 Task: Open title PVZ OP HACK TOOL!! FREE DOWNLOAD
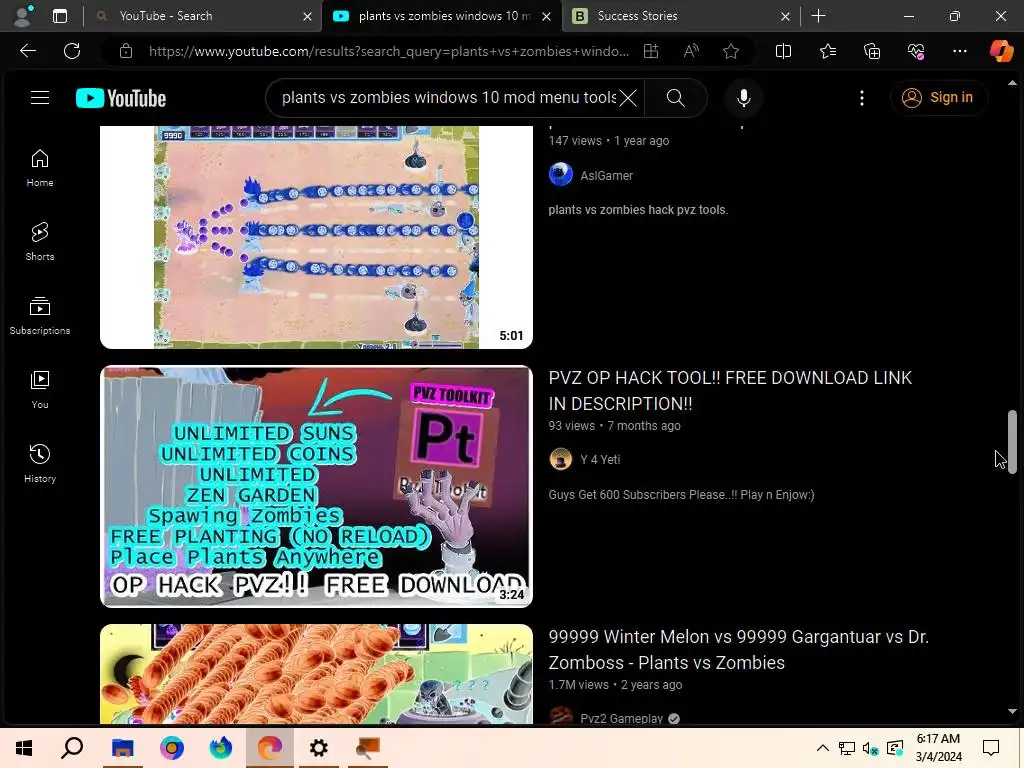point(730,391)
